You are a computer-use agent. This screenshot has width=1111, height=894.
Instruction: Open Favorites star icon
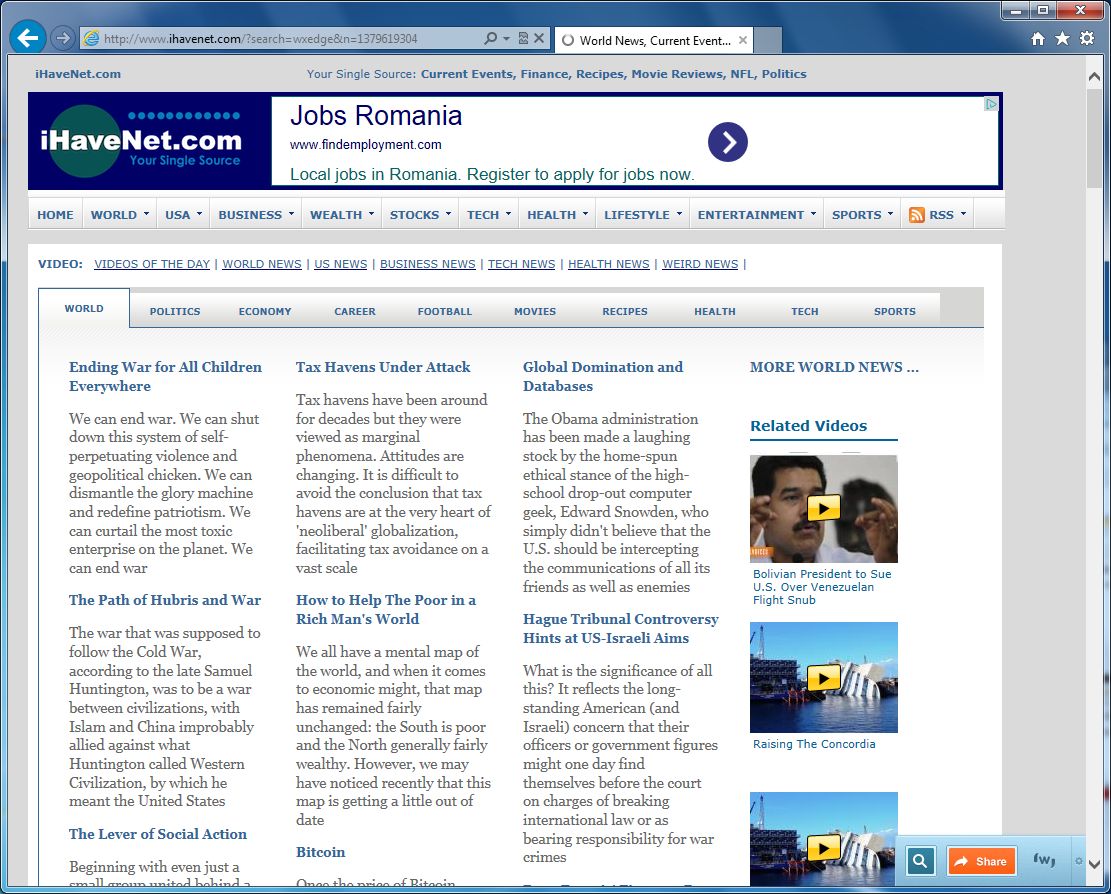coord(1062,38)
